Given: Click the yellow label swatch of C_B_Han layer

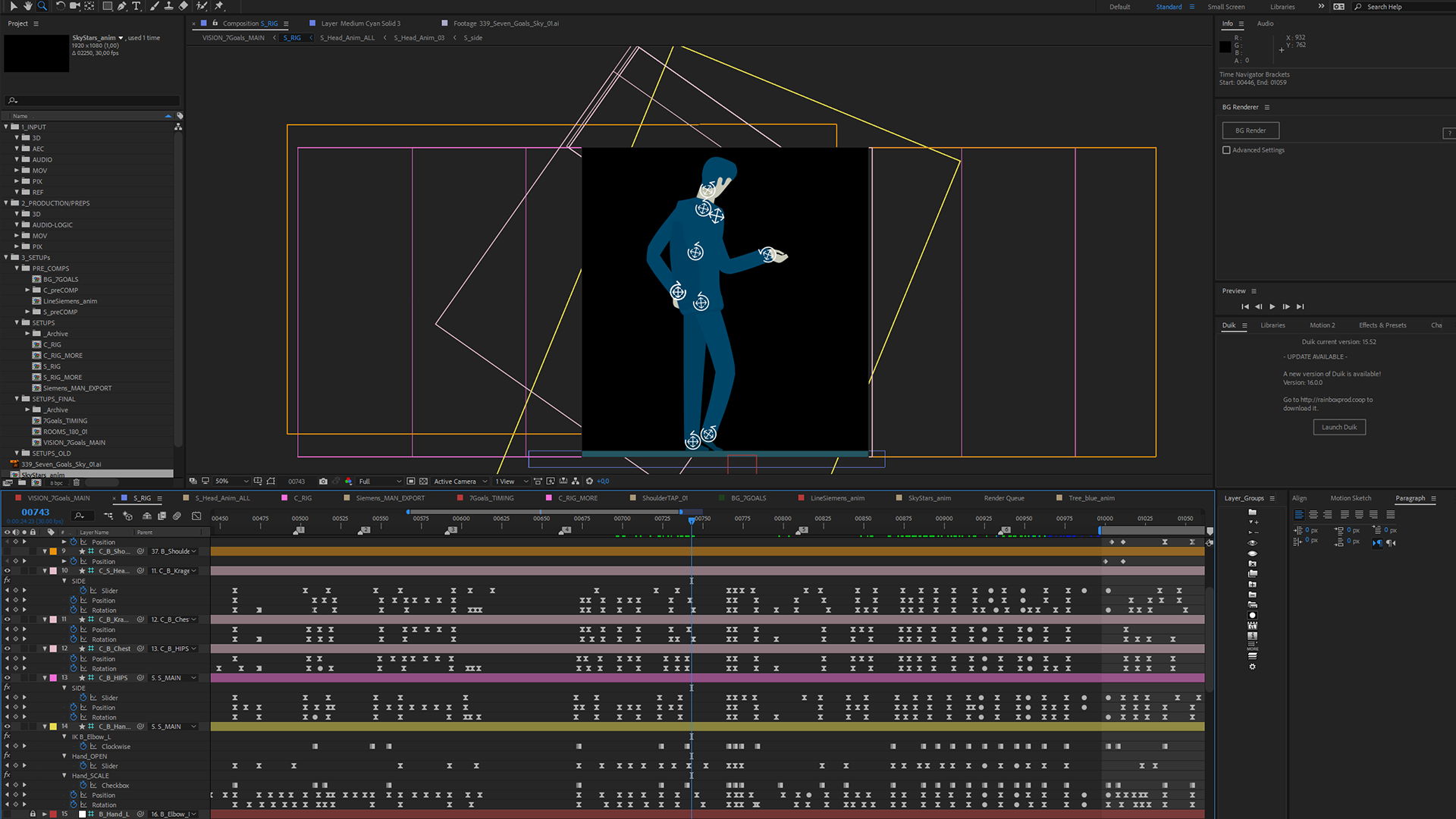Looking at the screenshot, I should 53,726.
